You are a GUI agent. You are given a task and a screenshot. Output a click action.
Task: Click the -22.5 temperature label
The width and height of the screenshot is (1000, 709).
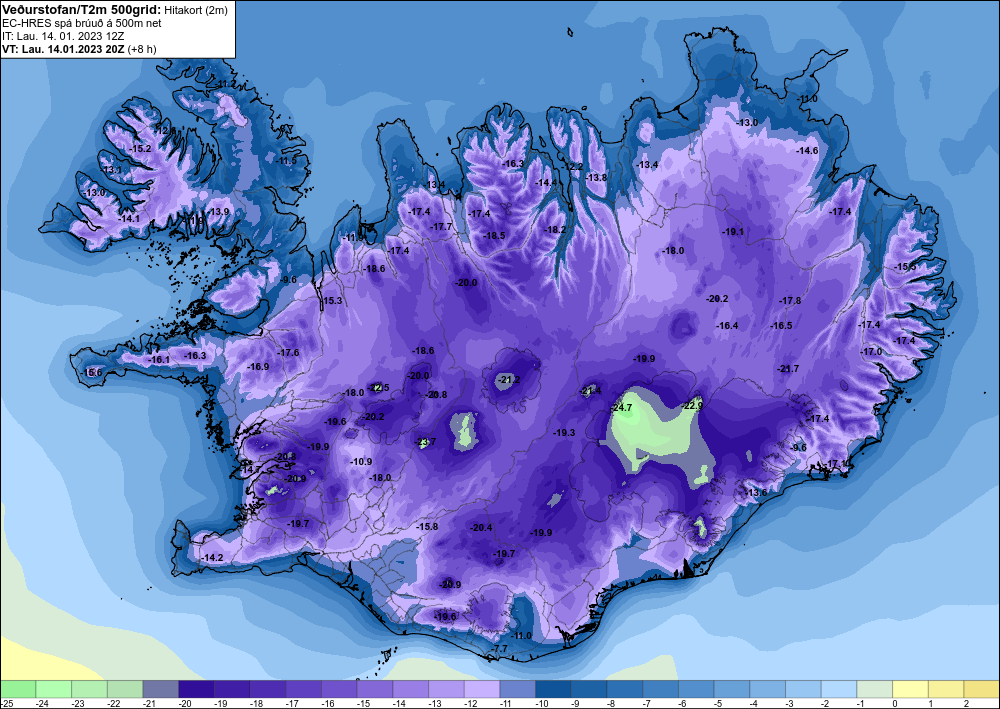(x=378, y=388)
